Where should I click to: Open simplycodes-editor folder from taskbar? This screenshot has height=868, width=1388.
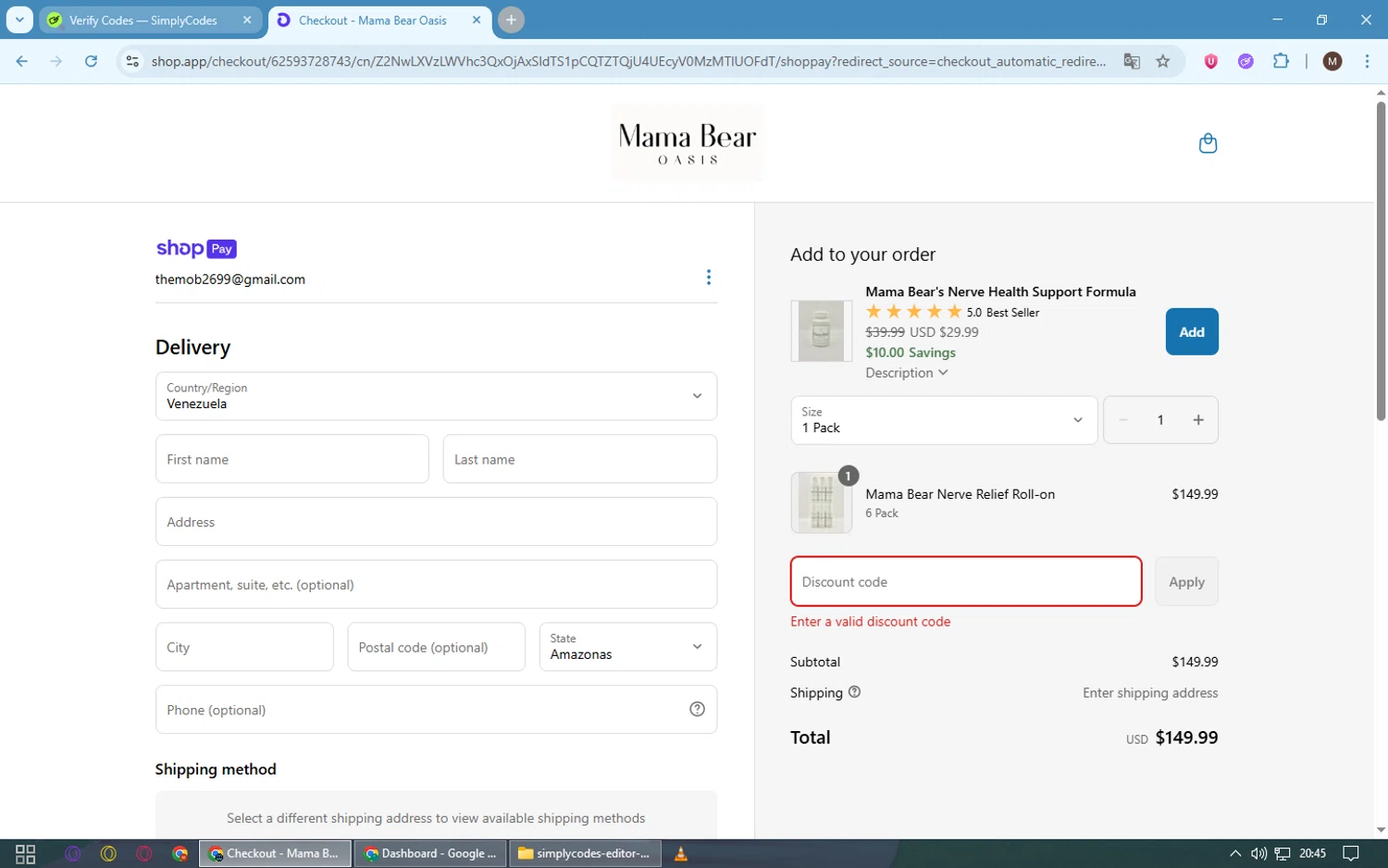585,853
